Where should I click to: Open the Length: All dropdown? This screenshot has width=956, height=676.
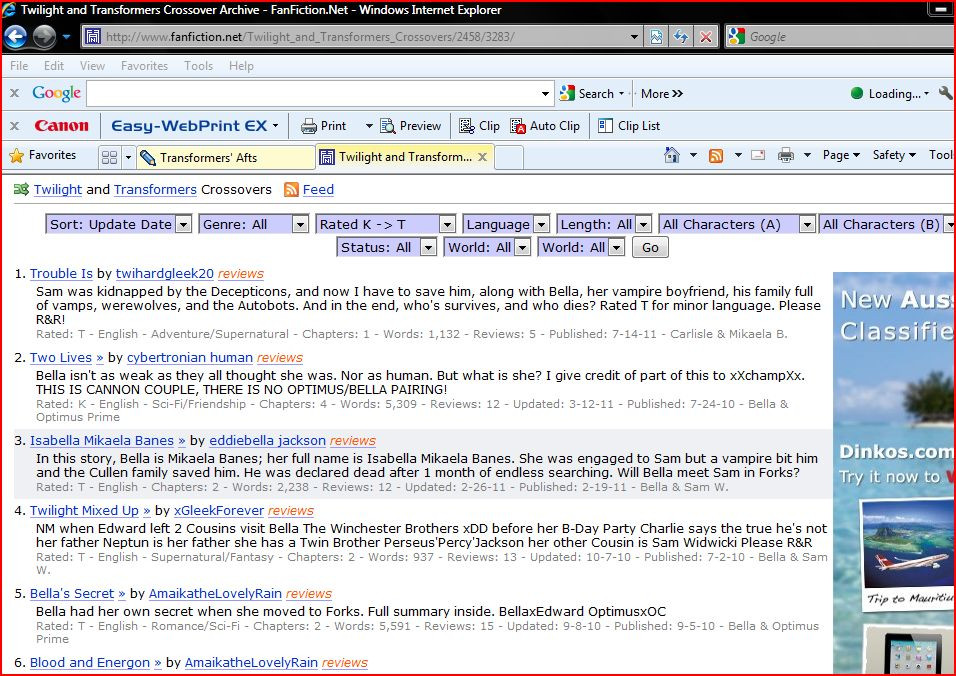(604, 224)
